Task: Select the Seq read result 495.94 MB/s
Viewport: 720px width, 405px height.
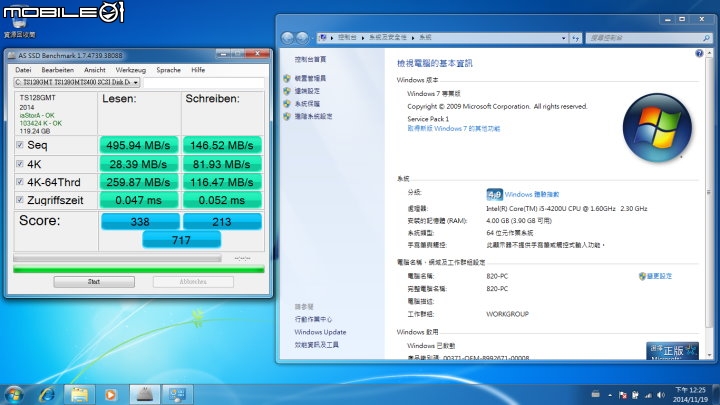Action: click(139, 145)
